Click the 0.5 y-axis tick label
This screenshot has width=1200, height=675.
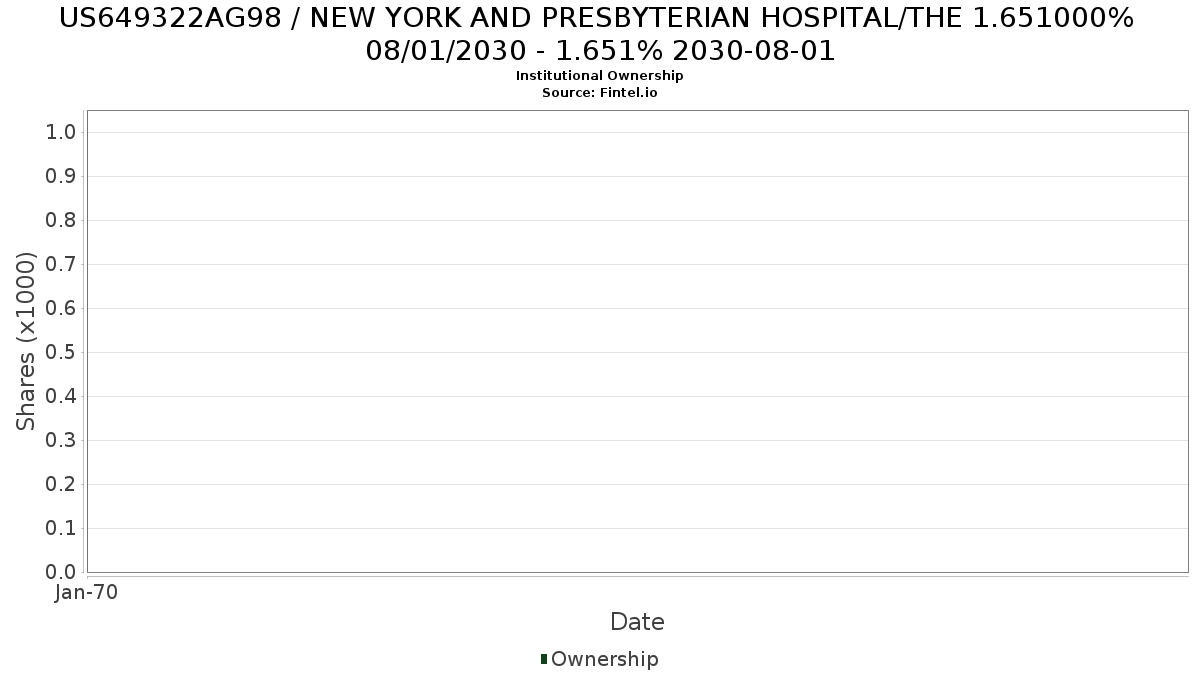[61, 352]
